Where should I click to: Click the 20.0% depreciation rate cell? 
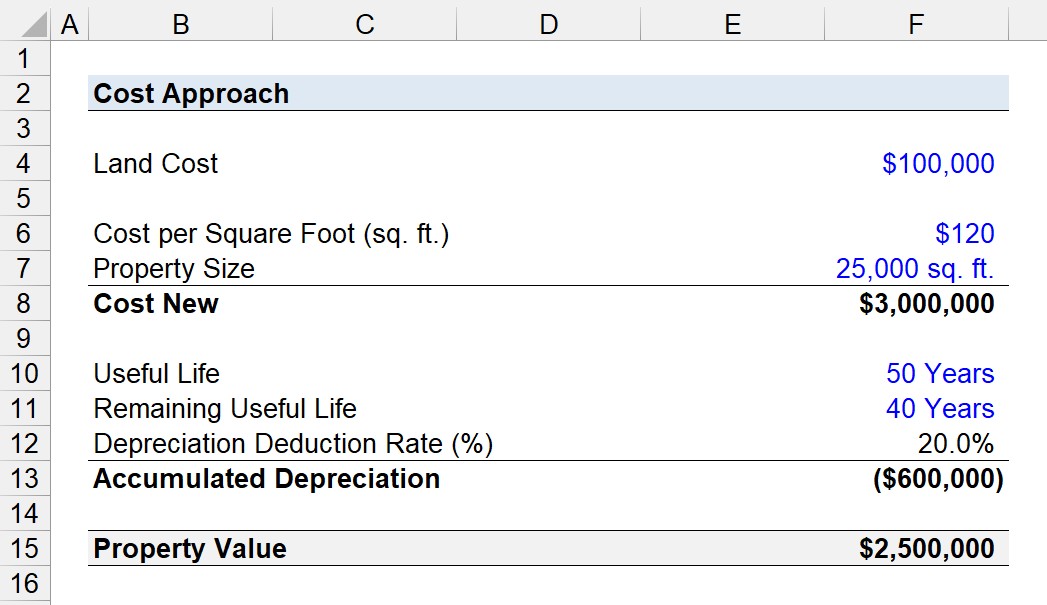point(917,443)
